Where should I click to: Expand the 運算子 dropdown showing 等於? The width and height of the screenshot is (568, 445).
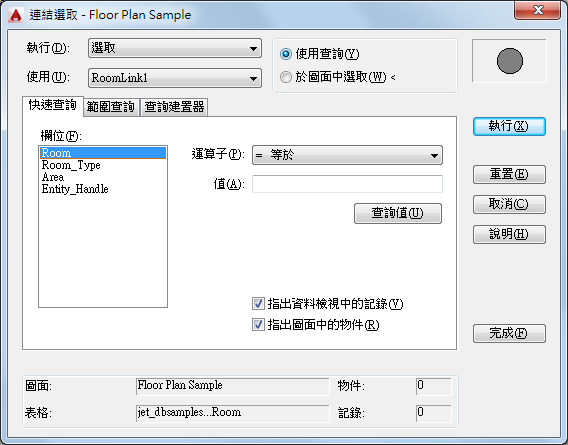pos(347,155)
